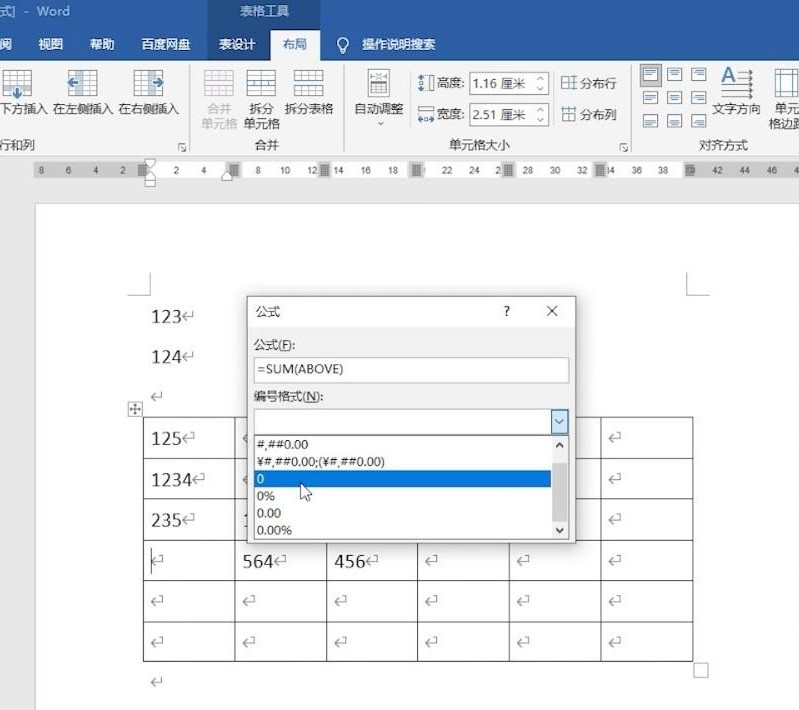
Task: Click the format list scrollbar thumb
Action: 560,491
